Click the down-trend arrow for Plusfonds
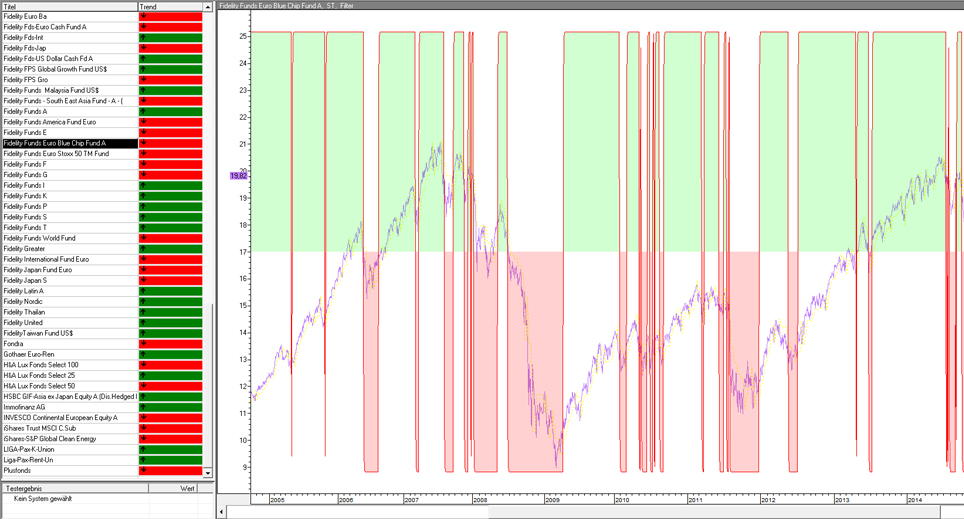This screenshot has height=519, width=964. [x=144, y=470]
